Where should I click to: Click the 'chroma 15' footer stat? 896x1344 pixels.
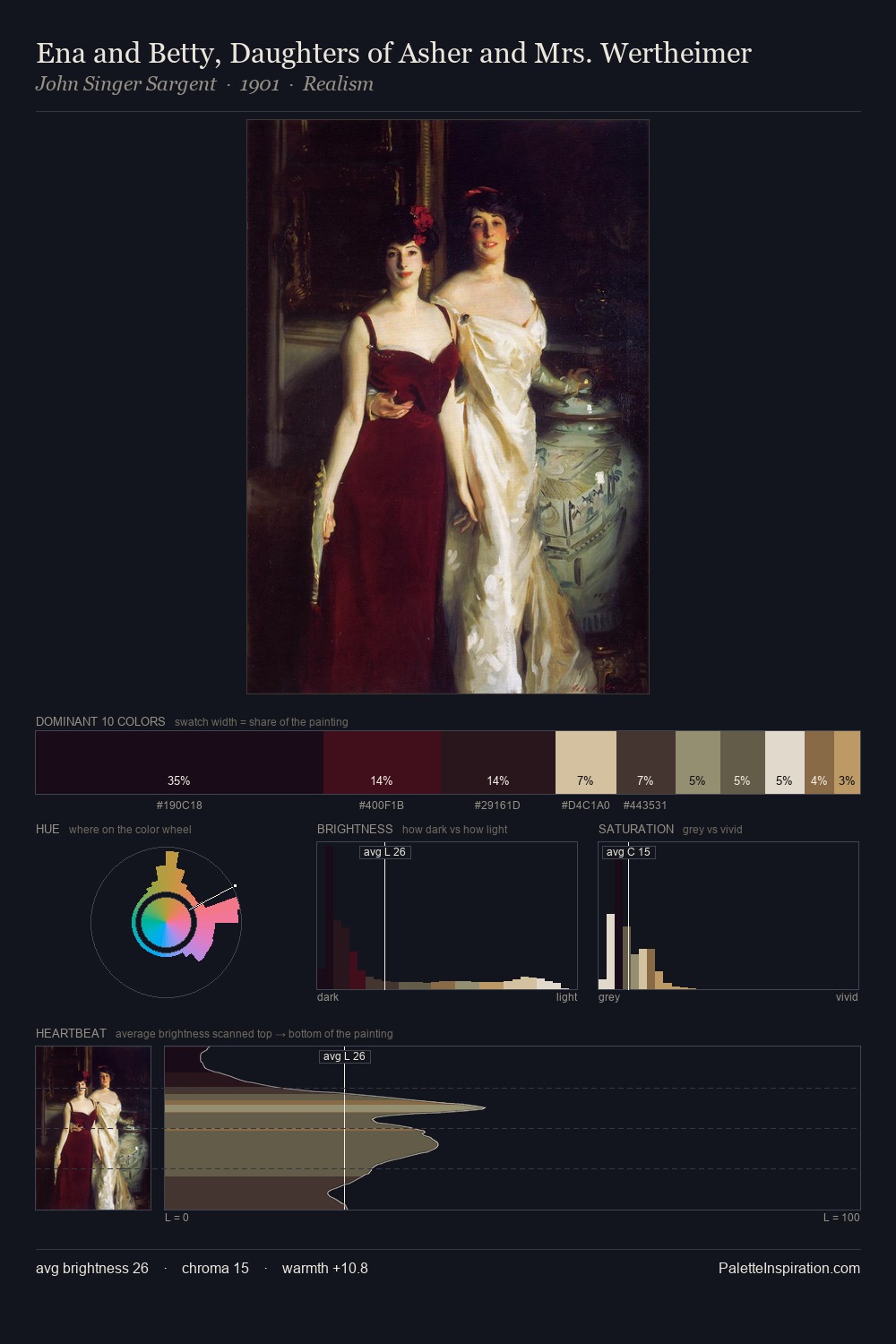(215, 1269)
